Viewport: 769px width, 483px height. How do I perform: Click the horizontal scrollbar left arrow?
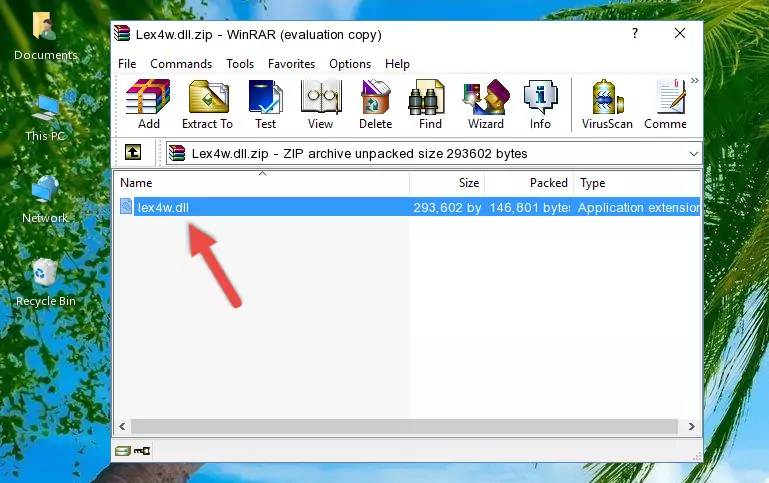point(123,426)
